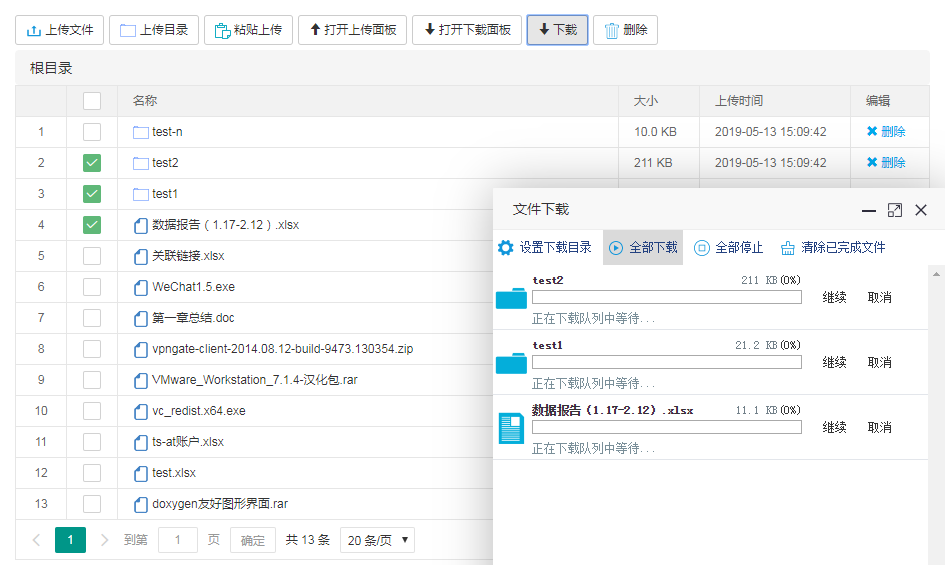Screen dimensions: 945x565
Task: Check the 关联链接.xlsx row checkbox
Action: tap(92, 256)
